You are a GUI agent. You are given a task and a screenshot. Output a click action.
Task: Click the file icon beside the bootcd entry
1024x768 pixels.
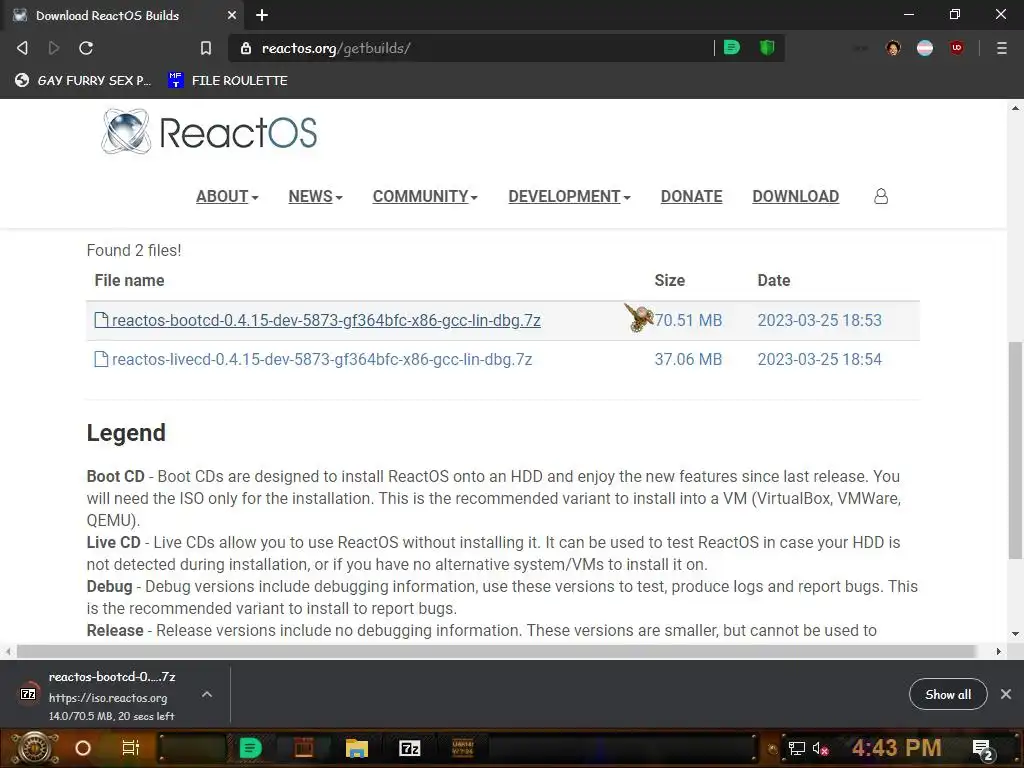[x=101, y=320]
